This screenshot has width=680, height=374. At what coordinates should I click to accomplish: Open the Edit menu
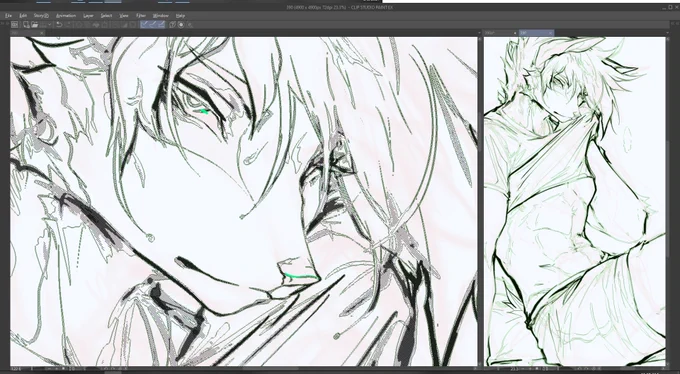(23, 16)
